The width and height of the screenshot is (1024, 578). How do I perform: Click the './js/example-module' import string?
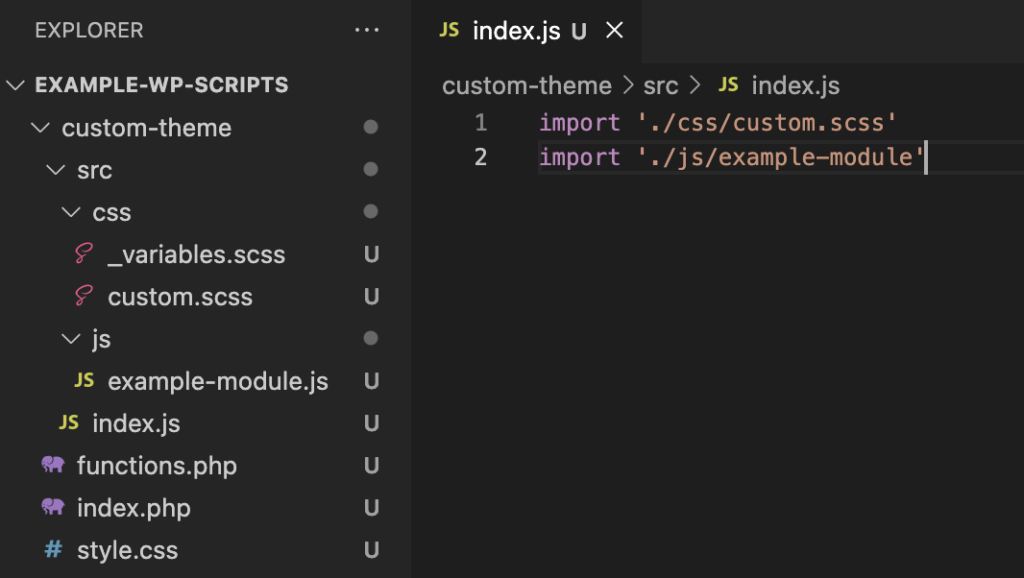click(780, 157)
